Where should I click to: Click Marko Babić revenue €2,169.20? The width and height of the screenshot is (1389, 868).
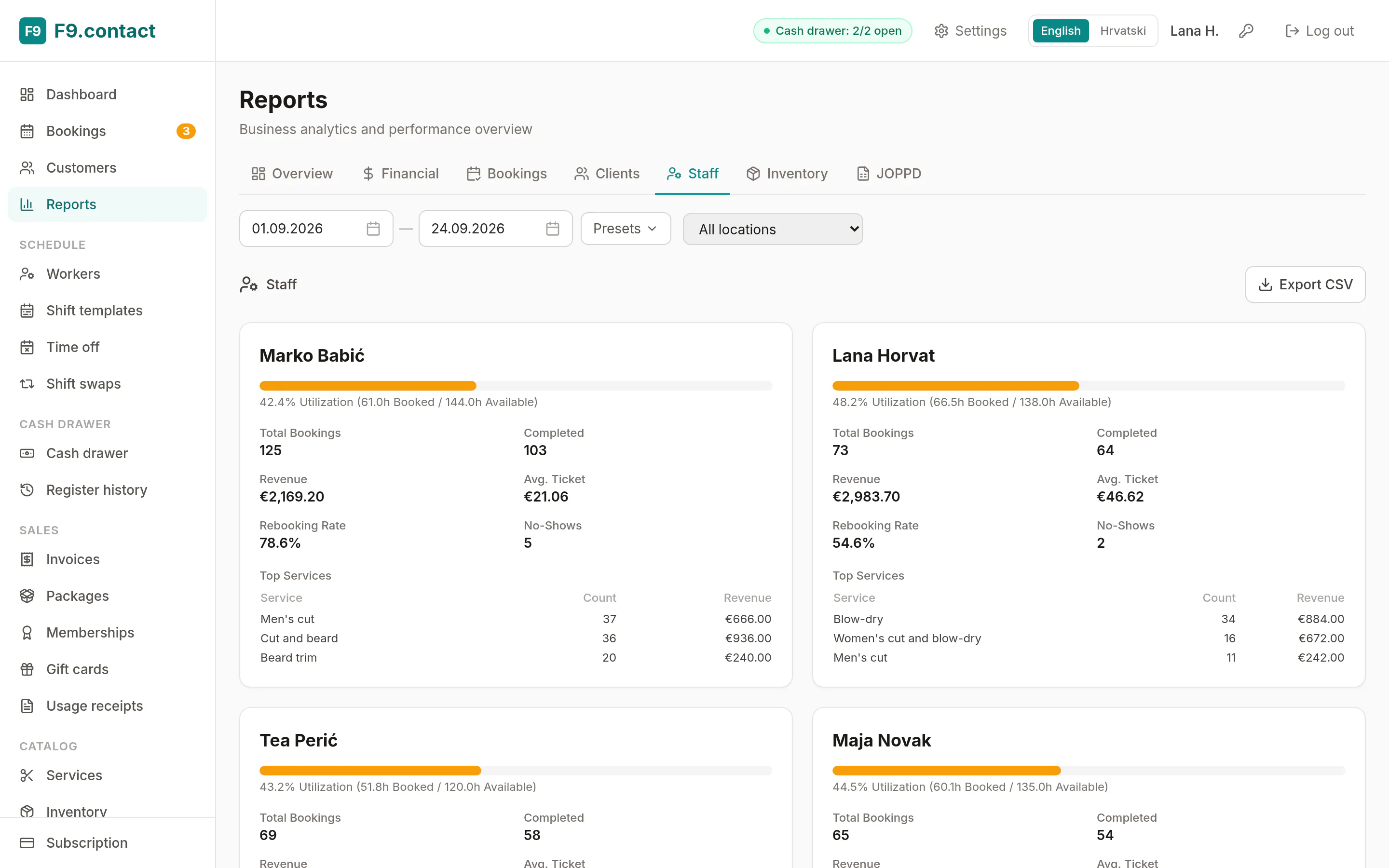(292, 497)
